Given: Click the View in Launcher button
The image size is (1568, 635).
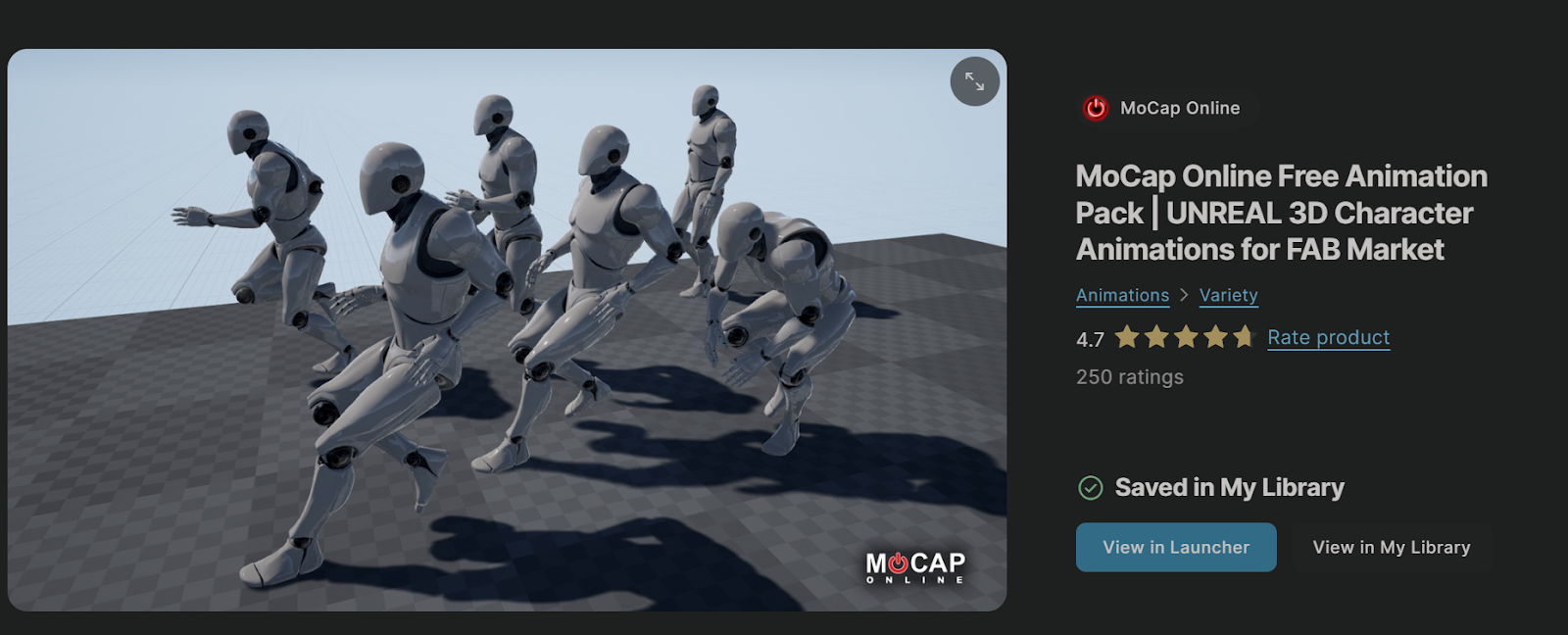Looking at the screenshot, I should (x=1176, y=547).
